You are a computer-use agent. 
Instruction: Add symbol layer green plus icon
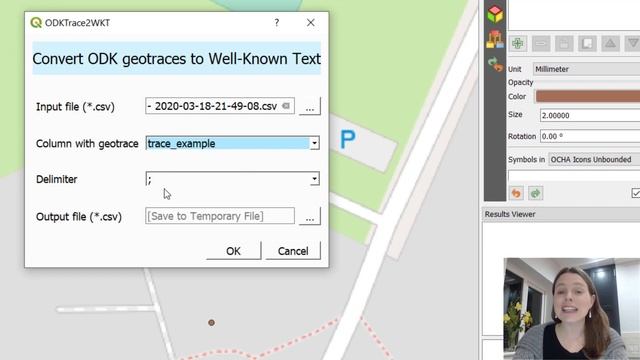518,43
